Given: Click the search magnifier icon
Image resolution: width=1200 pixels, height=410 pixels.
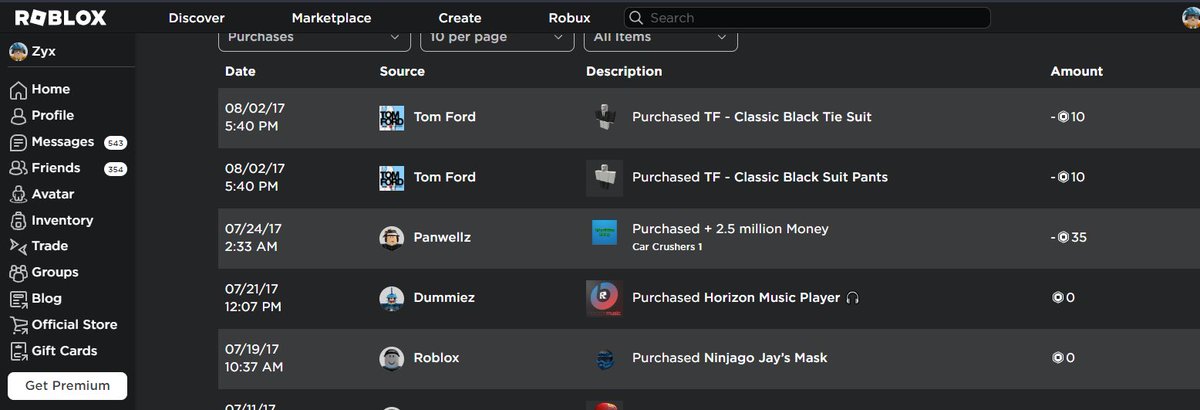Looking at the screenshot, I should [x=636, y=18].
